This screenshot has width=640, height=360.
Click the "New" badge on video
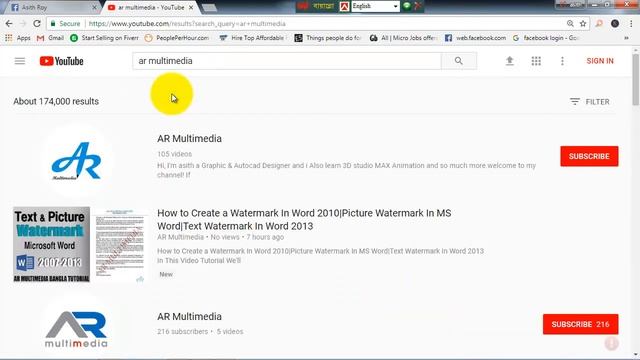[x=166, y=274]
